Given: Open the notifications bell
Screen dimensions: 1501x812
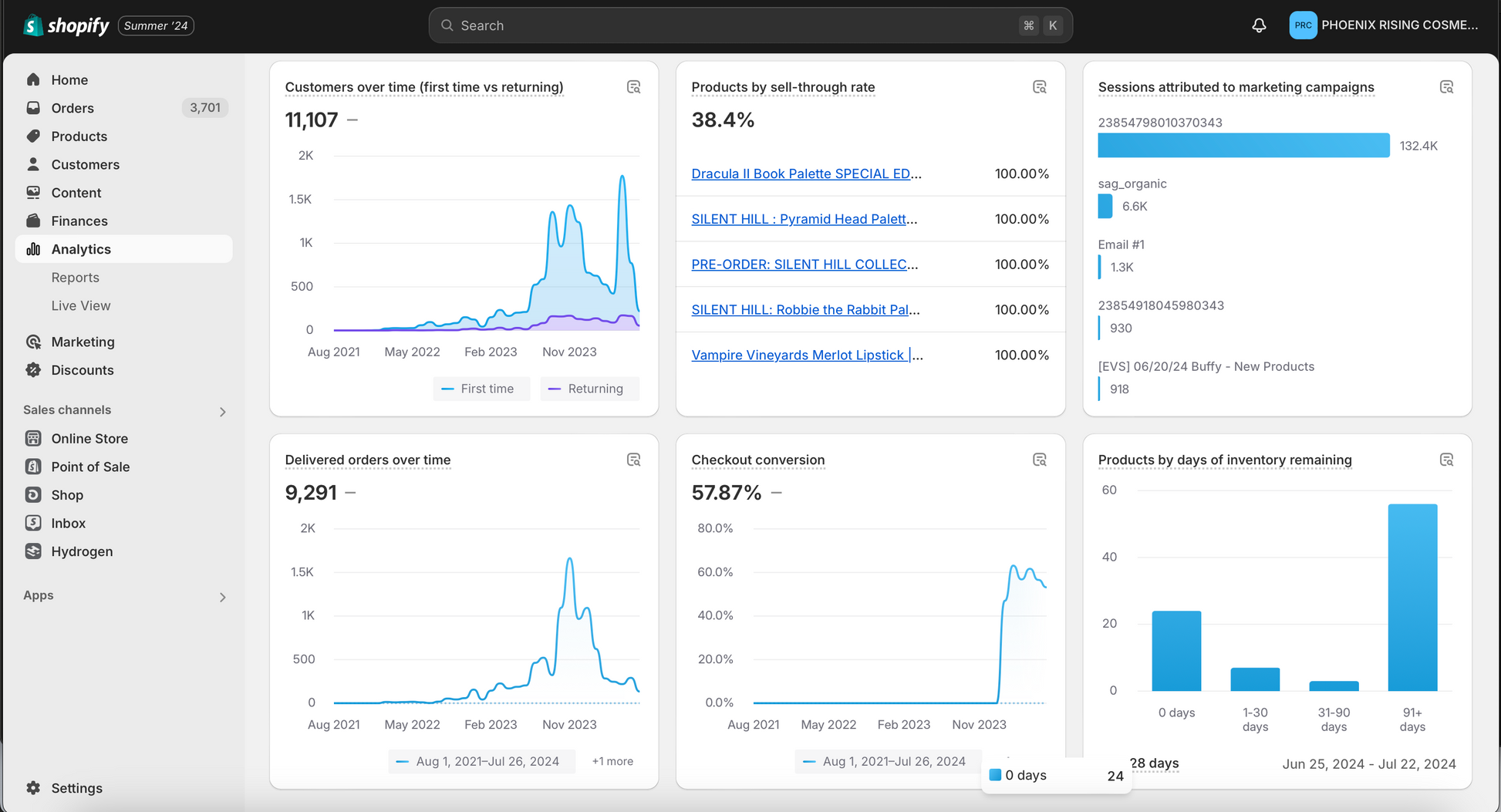Looking at the screenshot, I should (1259, 25).
